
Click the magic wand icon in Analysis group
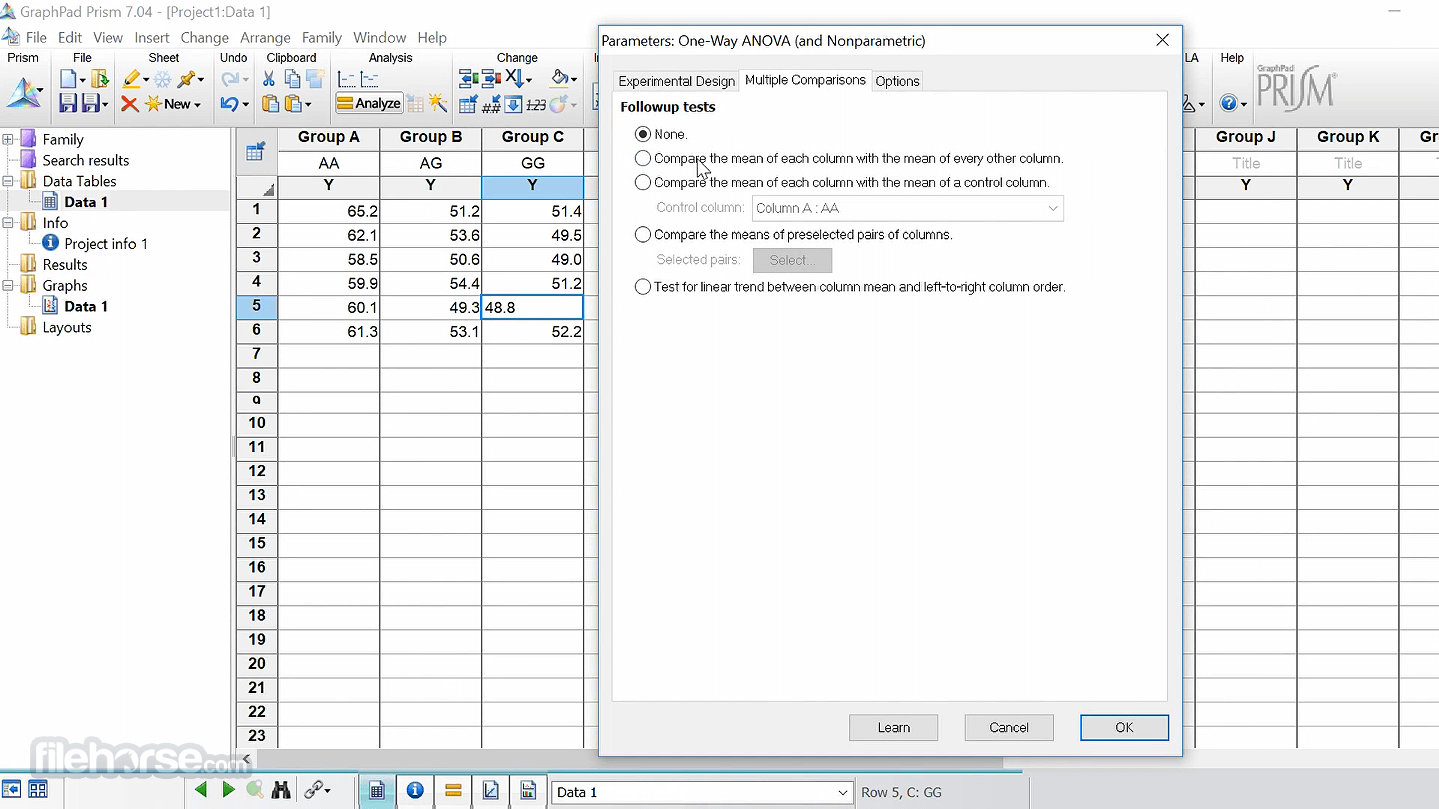click(437, 103)
